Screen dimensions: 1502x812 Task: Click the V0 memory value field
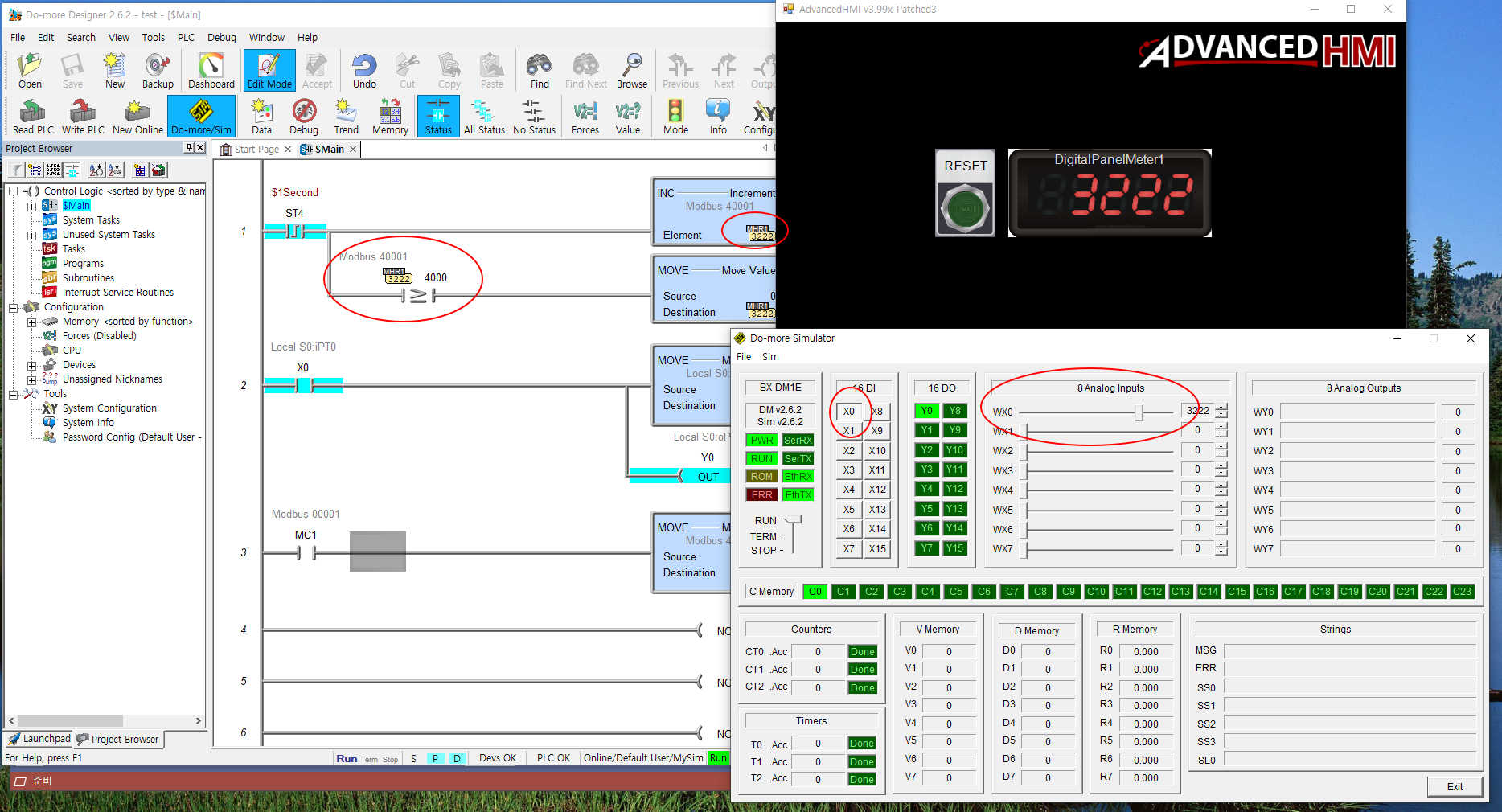949,652
